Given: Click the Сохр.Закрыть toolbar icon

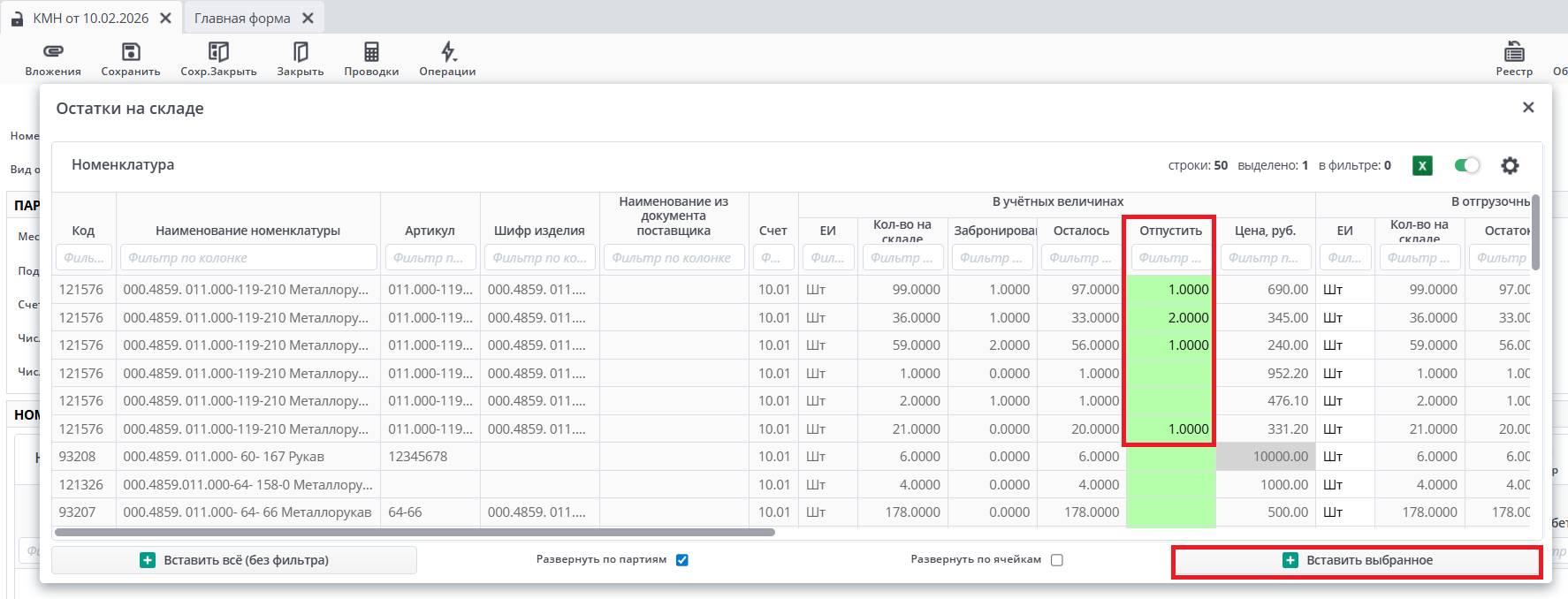Looking at the screenshot, I should (x=218, y=52).
